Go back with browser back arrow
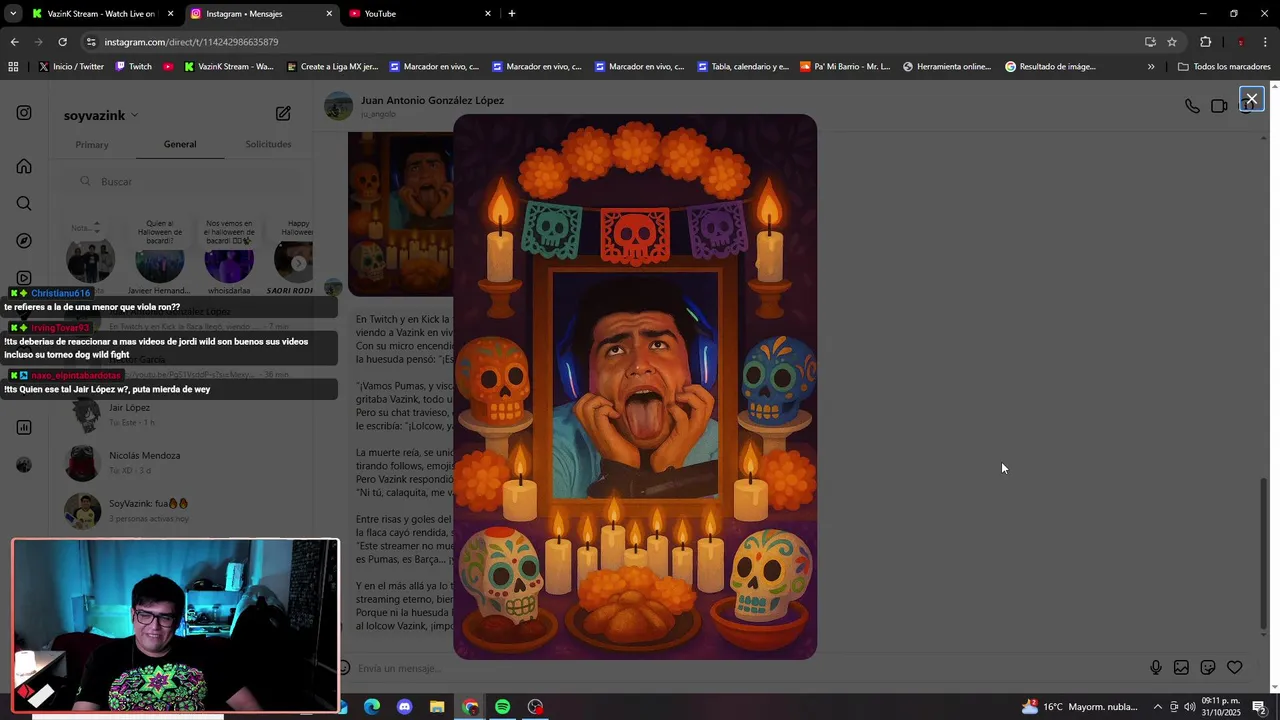This screenshot has width=1280, height=720. [x=14, y=42]
